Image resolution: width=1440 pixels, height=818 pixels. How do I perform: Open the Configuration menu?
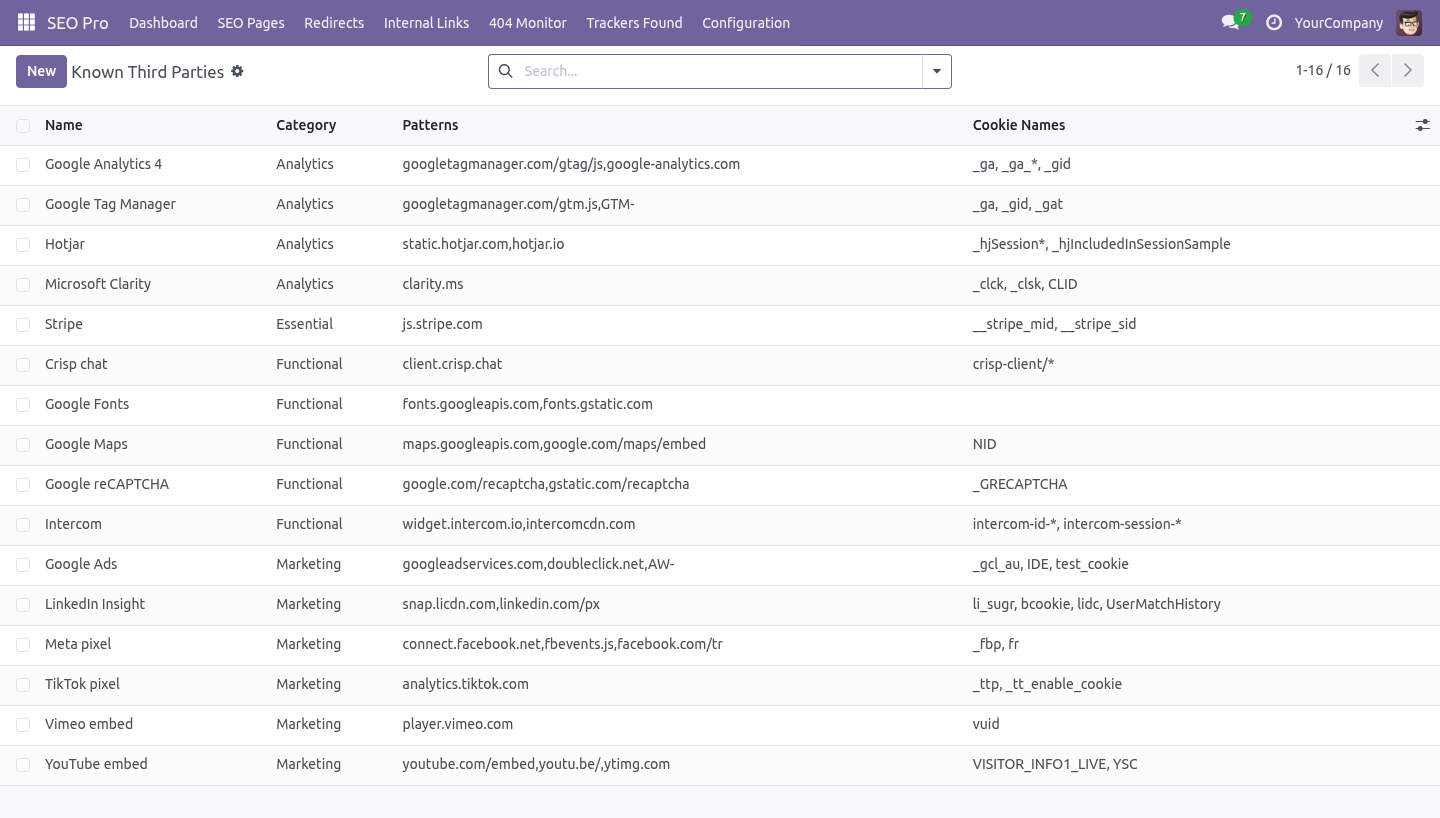746,22
